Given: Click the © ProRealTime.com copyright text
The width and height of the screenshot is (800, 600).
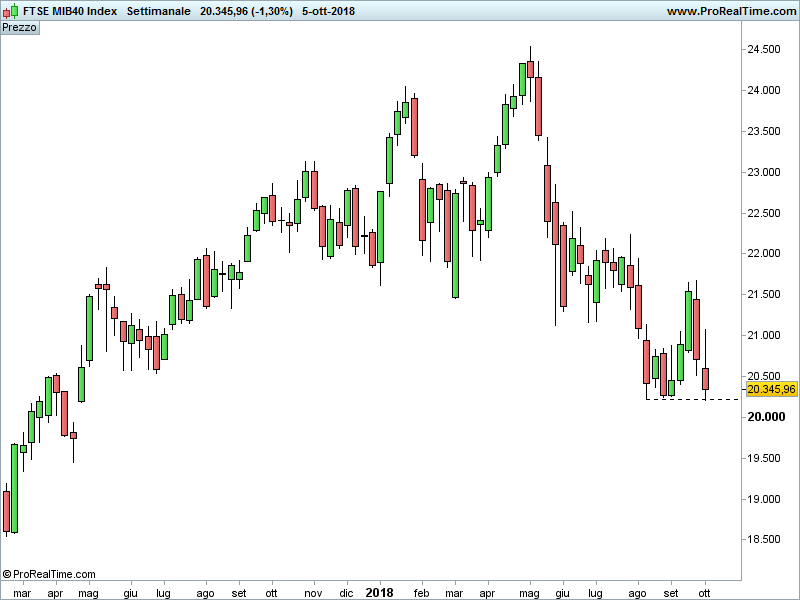Looking at the screenshot, I should click(x=49, y=574).
